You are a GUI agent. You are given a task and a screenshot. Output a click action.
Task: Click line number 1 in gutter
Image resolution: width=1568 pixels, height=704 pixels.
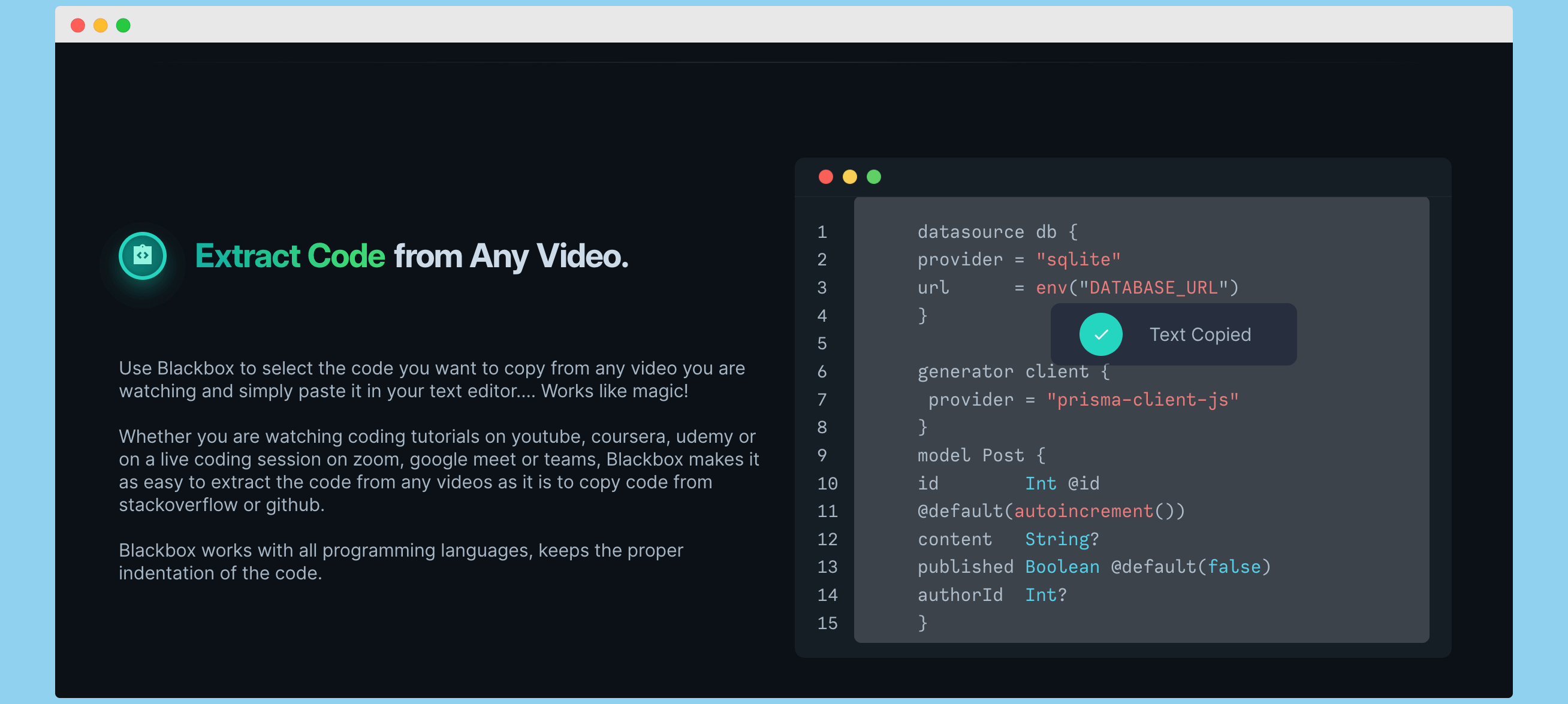(822, 232)
